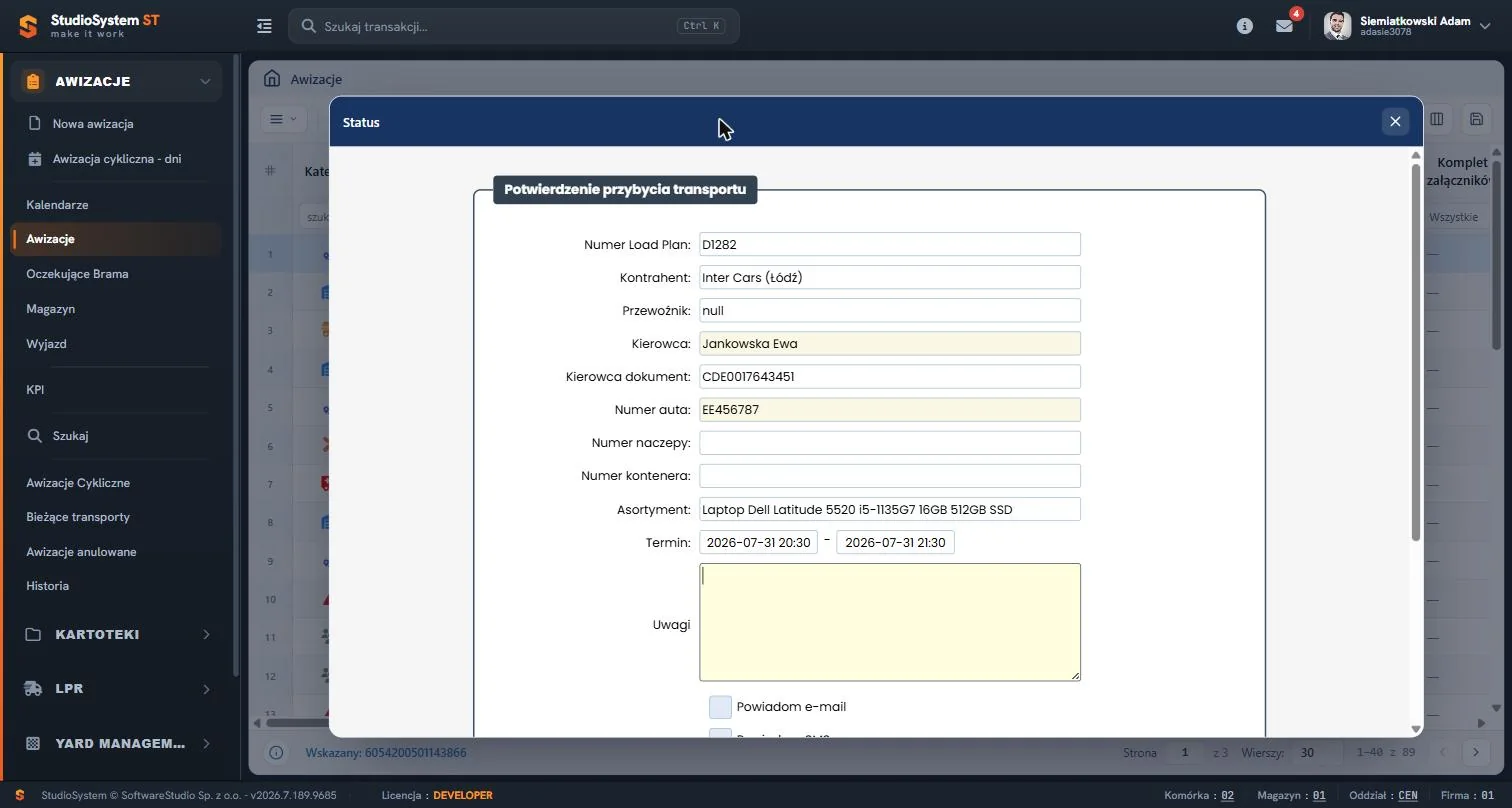Image resolution: width=1512 pixels, height=808 pixels.
Task: Click the Wskazany 6054200501143866 link
Action: click(x=385, y=752)
